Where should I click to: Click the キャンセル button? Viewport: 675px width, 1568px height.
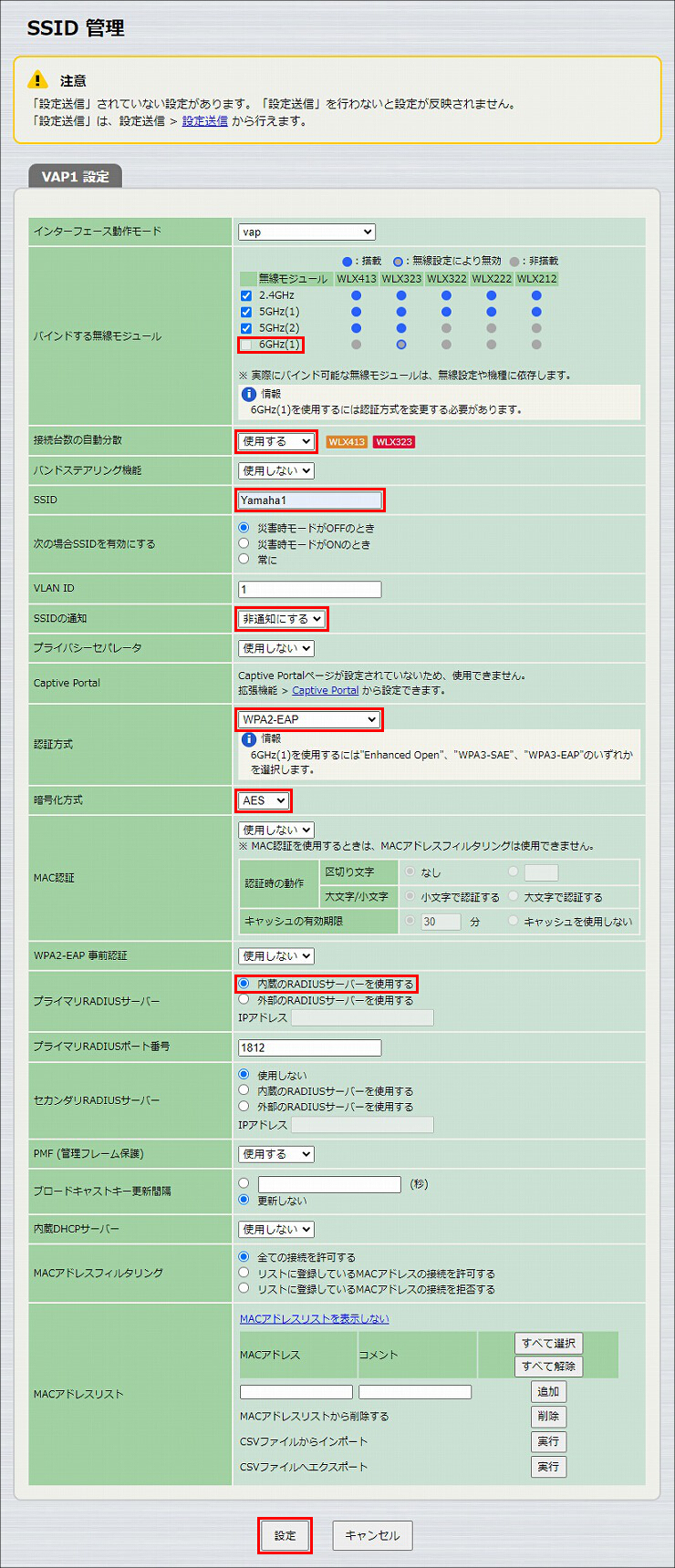(372, 1535)
